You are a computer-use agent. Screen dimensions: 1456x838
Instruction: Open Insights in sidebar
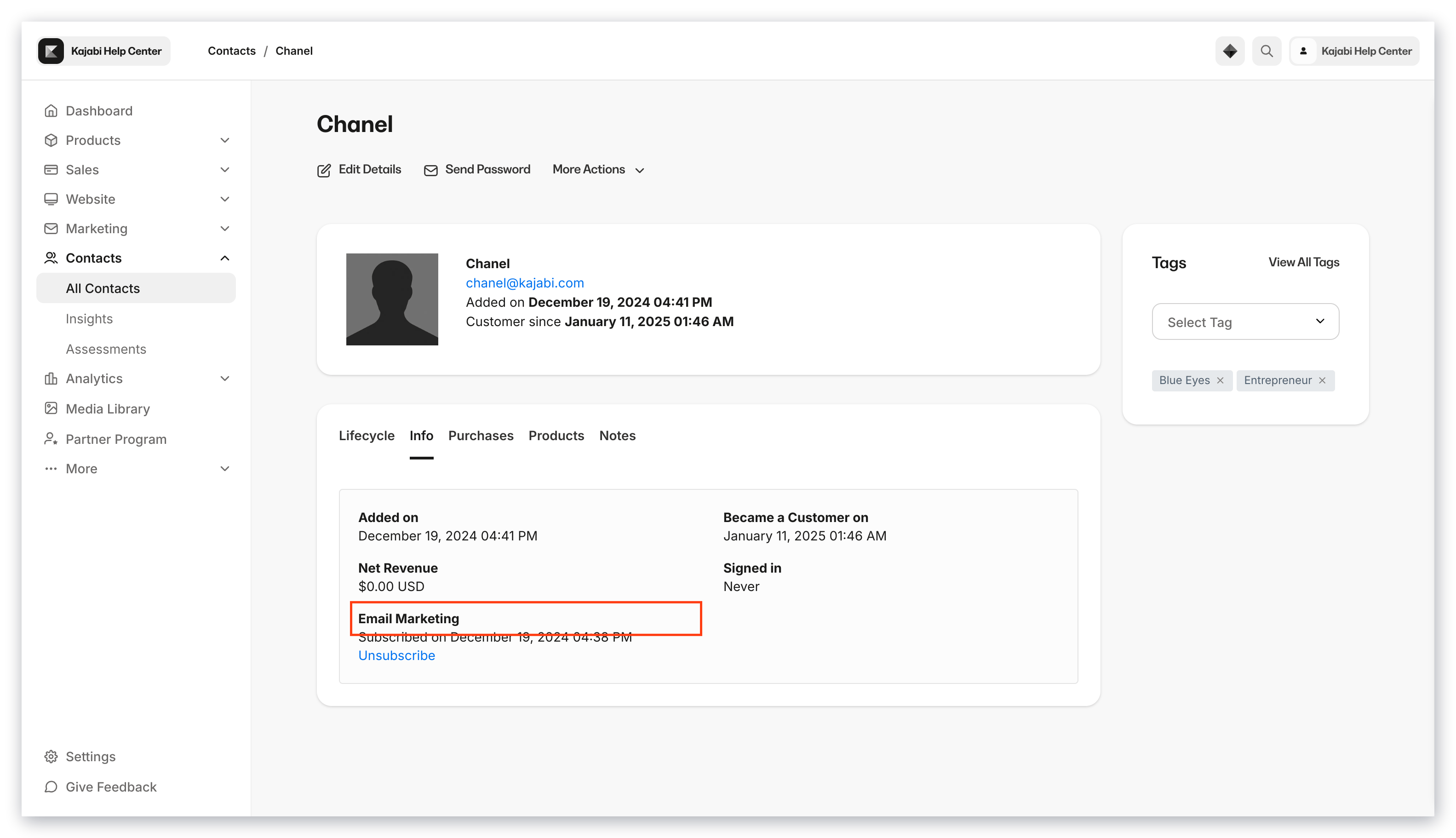click(89, 318)
